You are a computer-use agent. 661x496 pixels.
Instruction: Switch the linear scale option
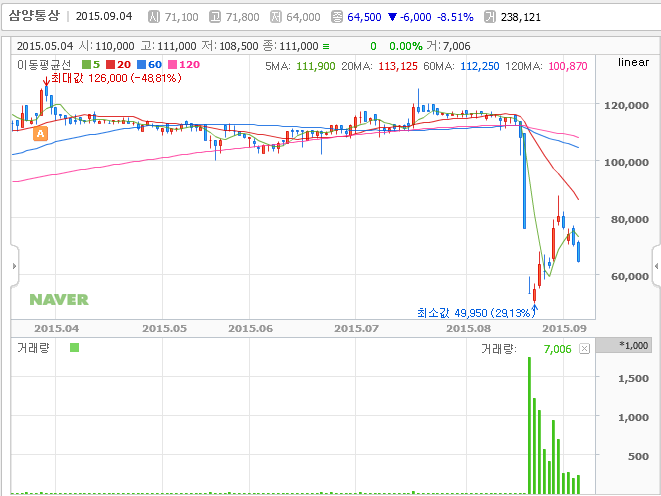[x=633, y=62]
